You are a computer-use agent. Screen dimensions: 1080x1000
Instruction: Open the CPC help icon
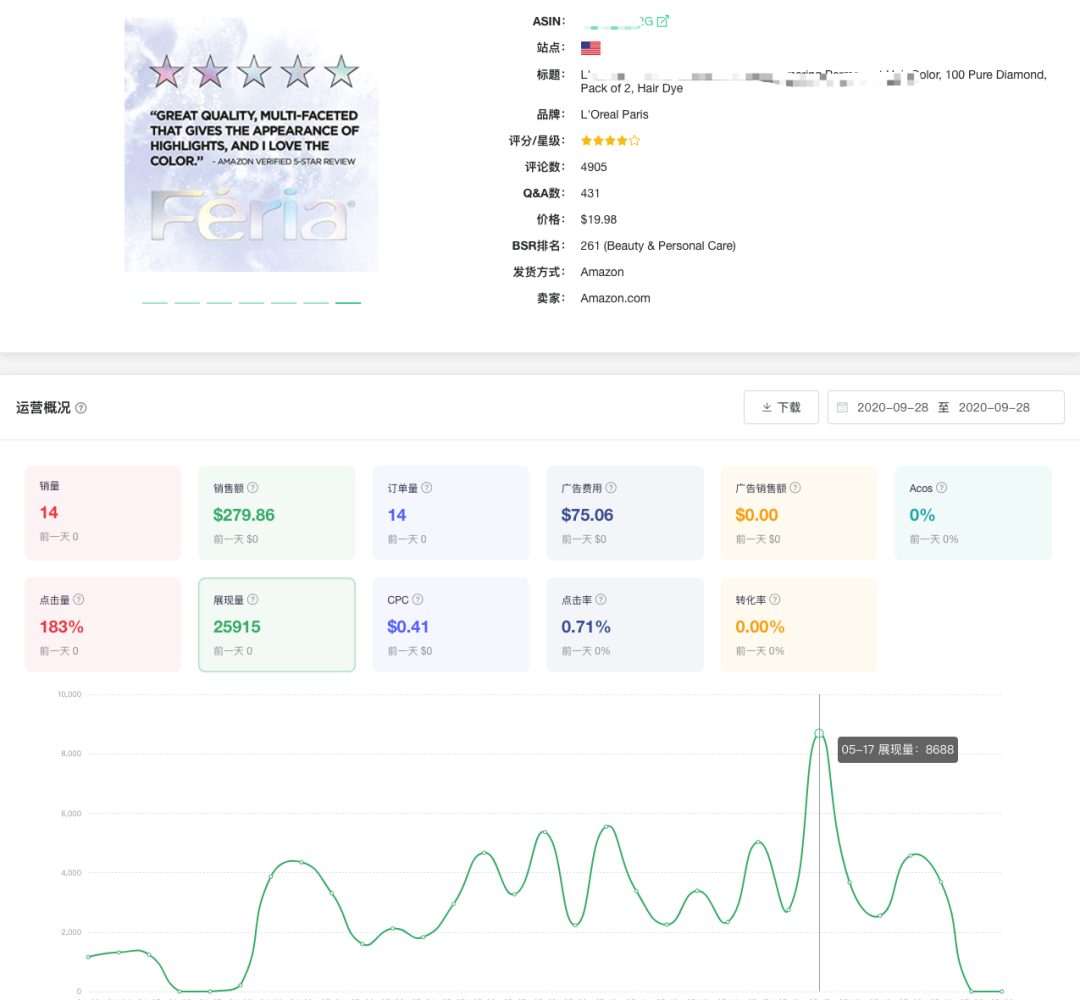click(417, 599)
